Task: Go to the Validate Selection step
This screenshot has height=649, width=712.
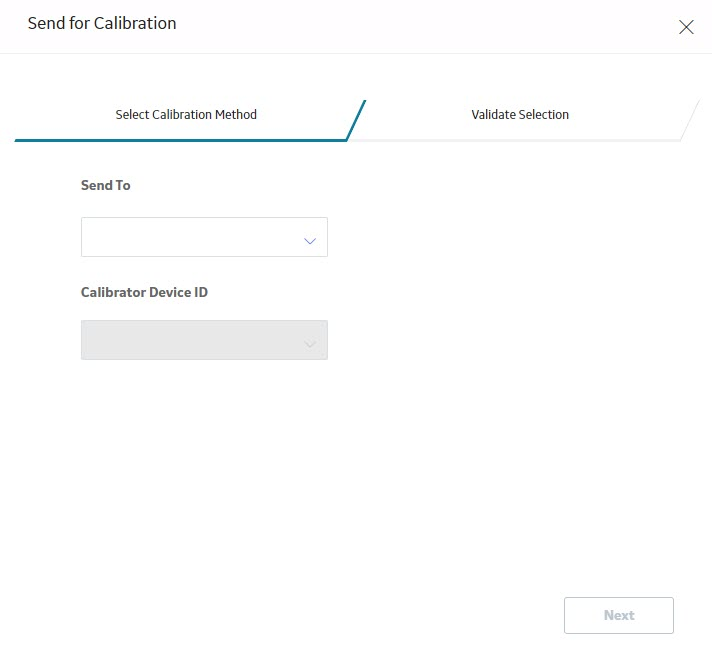Action: (520, 114)
